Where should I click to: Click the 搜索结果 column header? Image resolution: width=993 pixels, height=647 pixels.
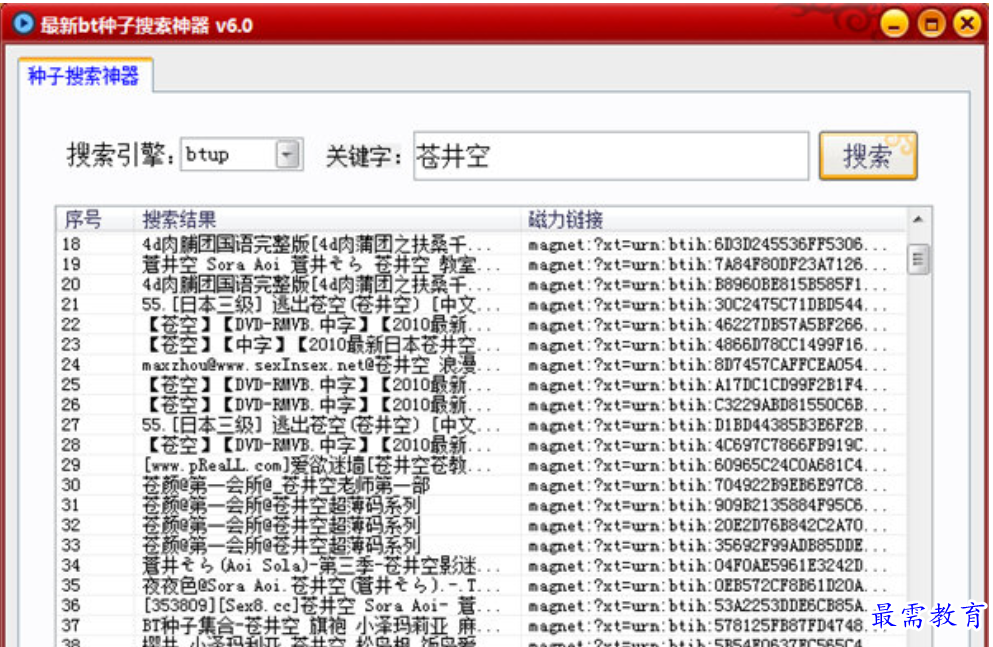click(327, 220)
